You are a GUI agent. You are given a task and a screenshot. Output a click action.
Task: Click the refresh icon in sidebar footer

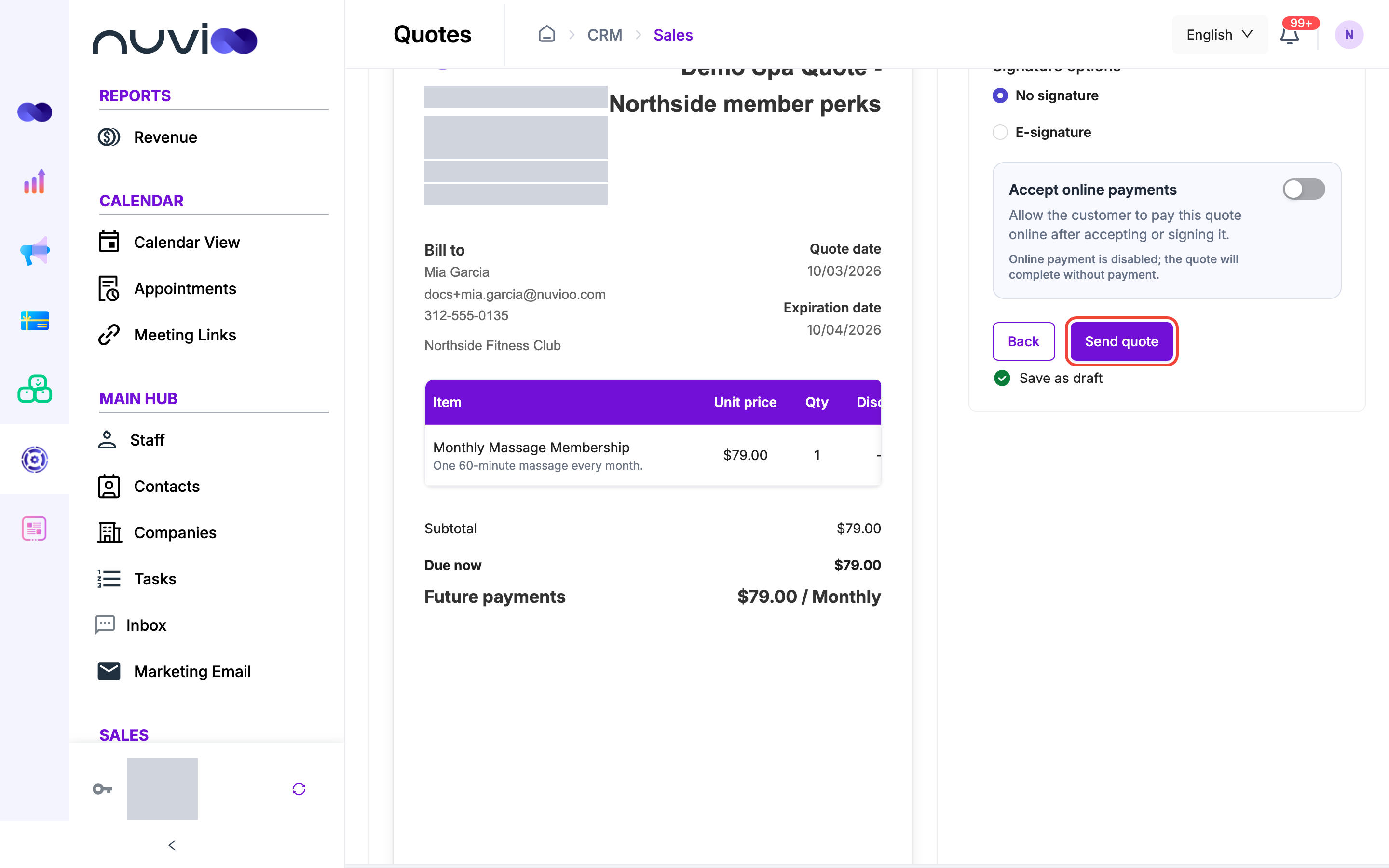[299, 789]
